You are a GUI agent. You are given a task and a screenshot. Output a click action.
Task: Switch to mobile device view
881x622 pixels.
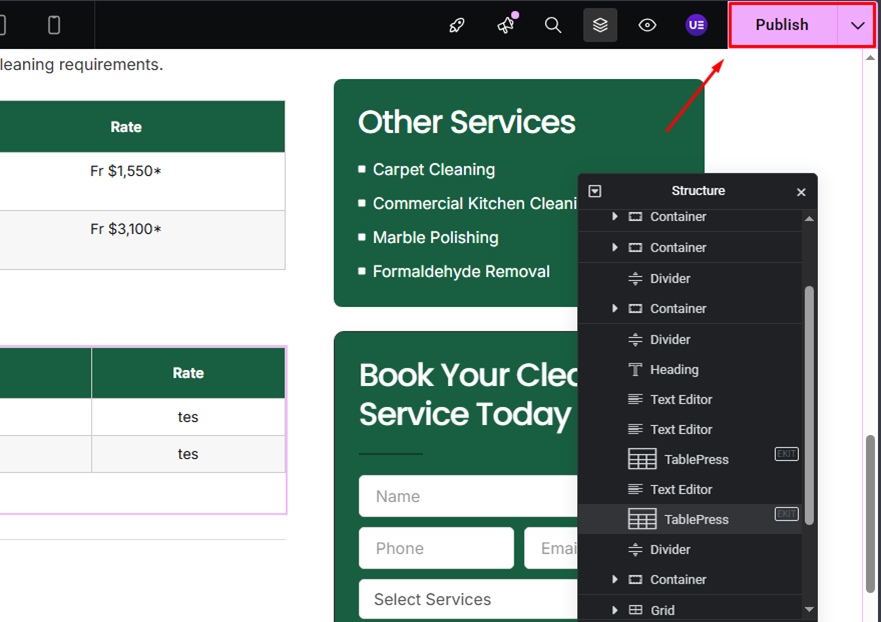click(x=54, y=25)
